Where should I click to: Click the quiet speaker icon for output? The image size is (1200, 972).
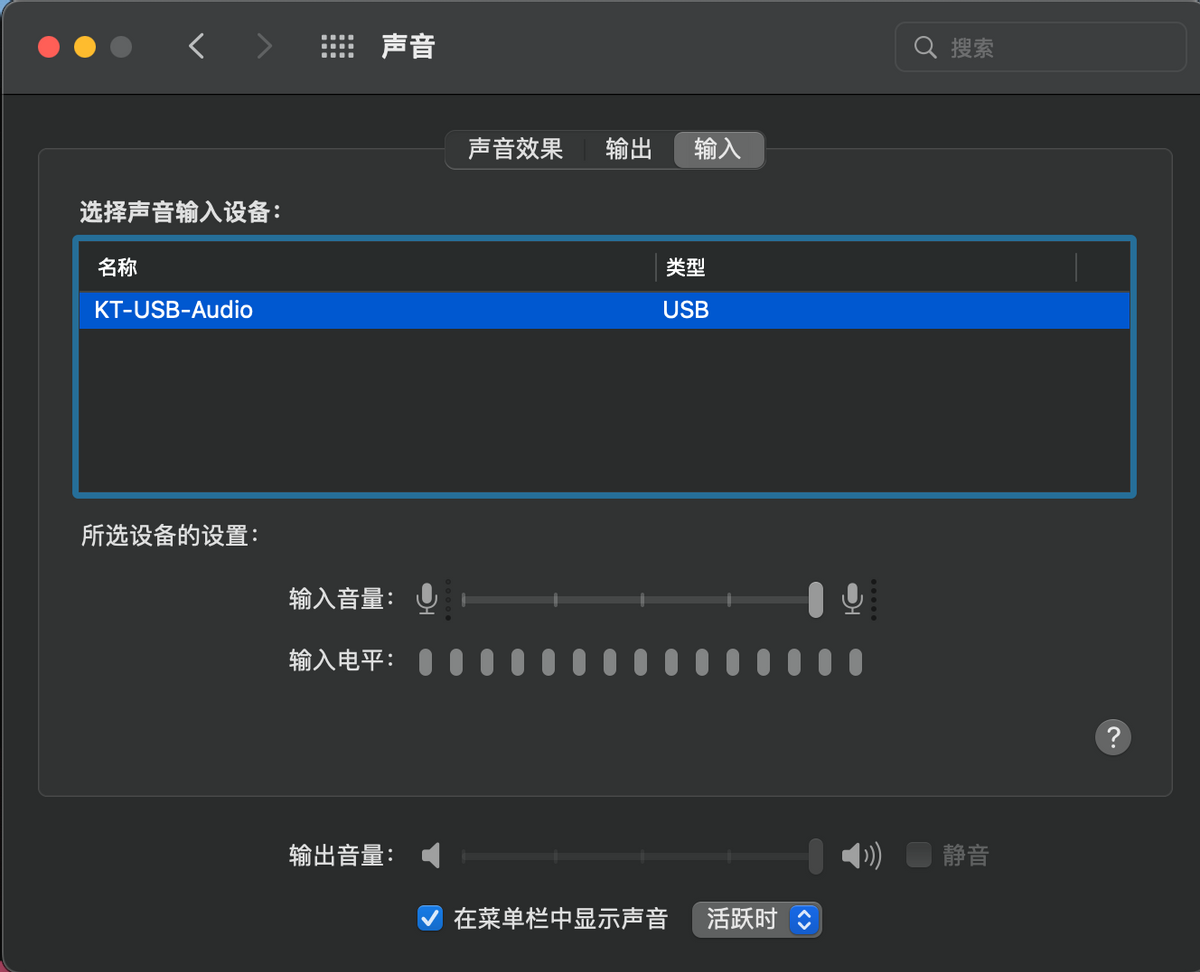pyautogui.click(x=431, y=855)
